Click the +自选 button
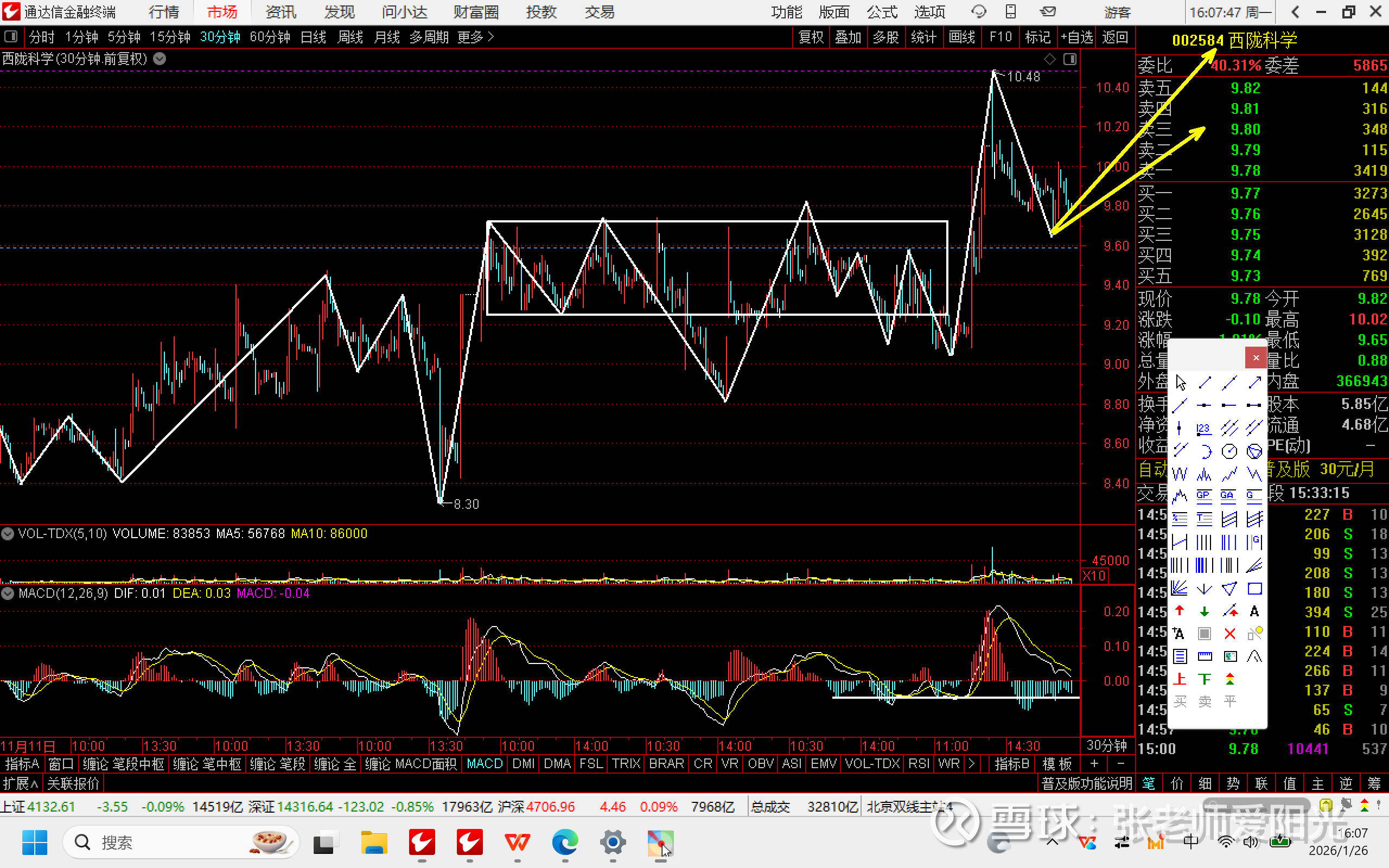The width and height of the screenshot is (1389, 868). [1077, 37]
